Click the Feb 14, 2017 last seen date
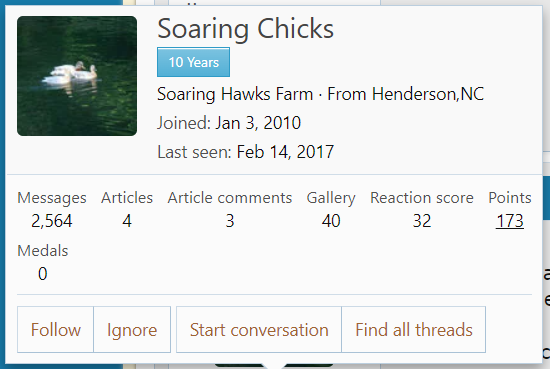This screenshot has width=550, height=369. (x=285, y=152)
